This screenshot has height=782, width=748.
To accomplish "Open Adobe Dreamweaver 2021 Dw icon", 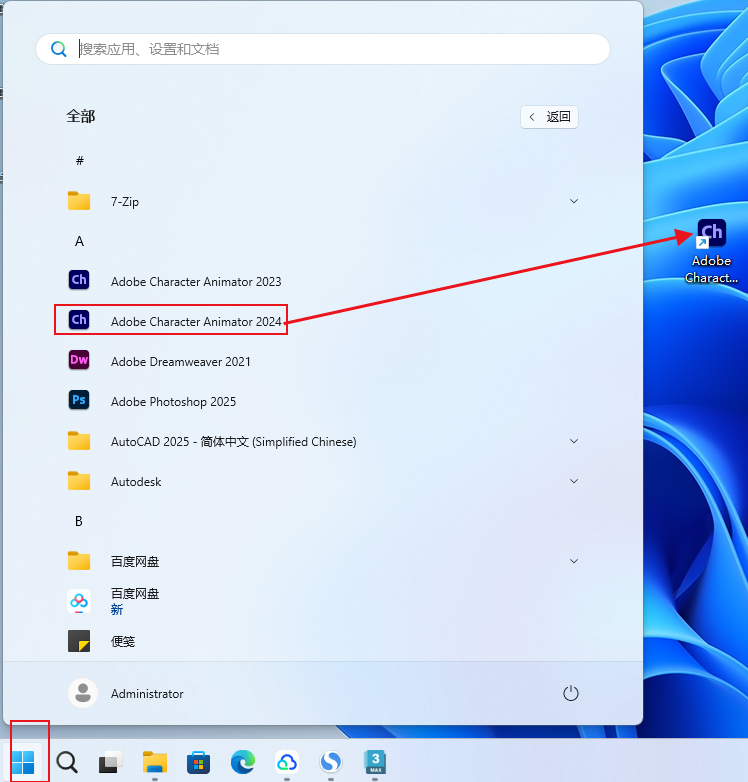I will 79,360.
